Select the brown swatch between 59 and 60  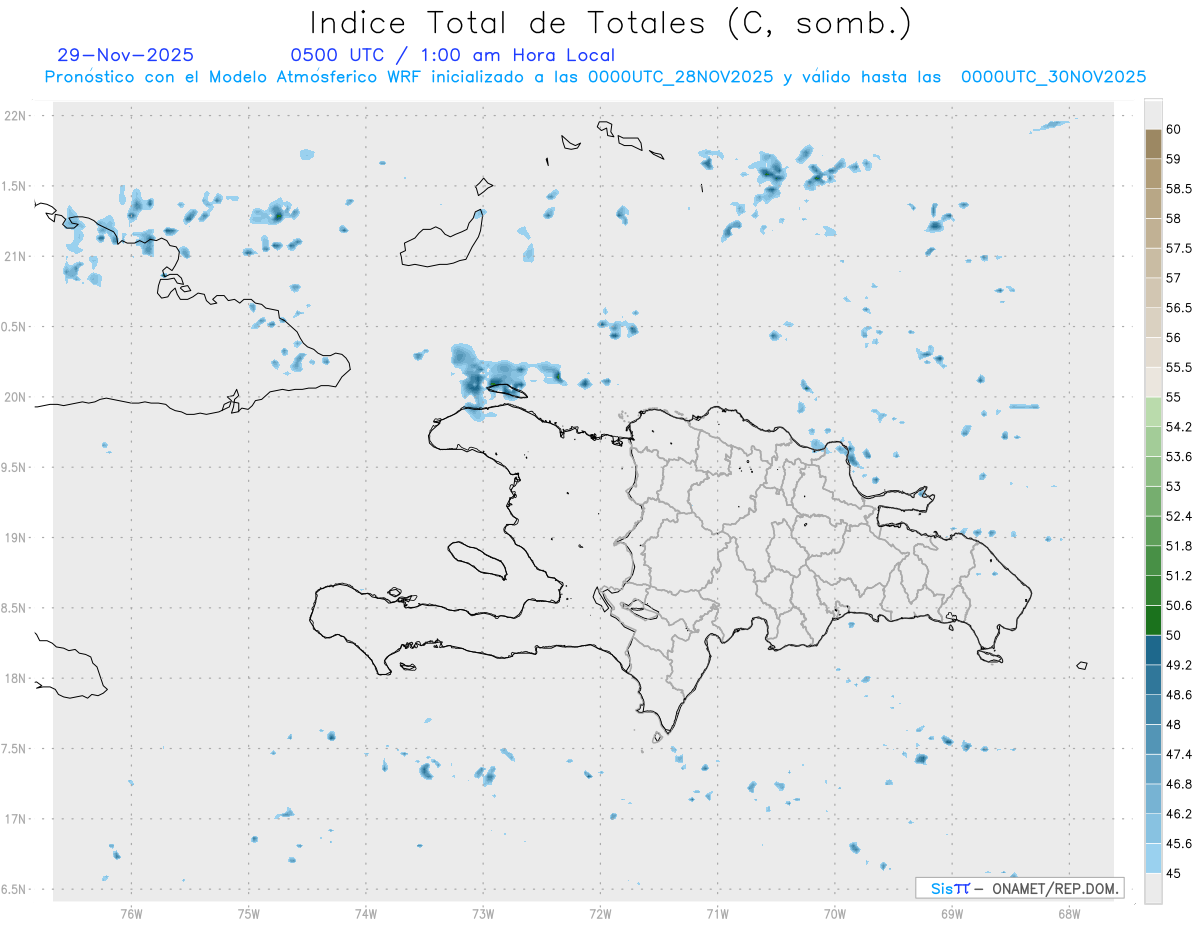click(1153, 144)
